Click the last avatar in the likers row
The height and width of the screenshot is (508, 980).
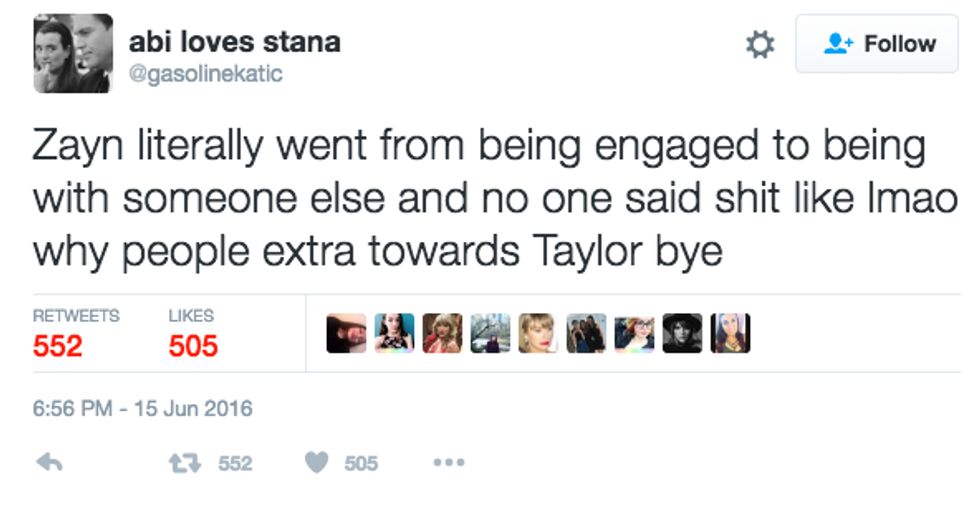click(730, 333)
